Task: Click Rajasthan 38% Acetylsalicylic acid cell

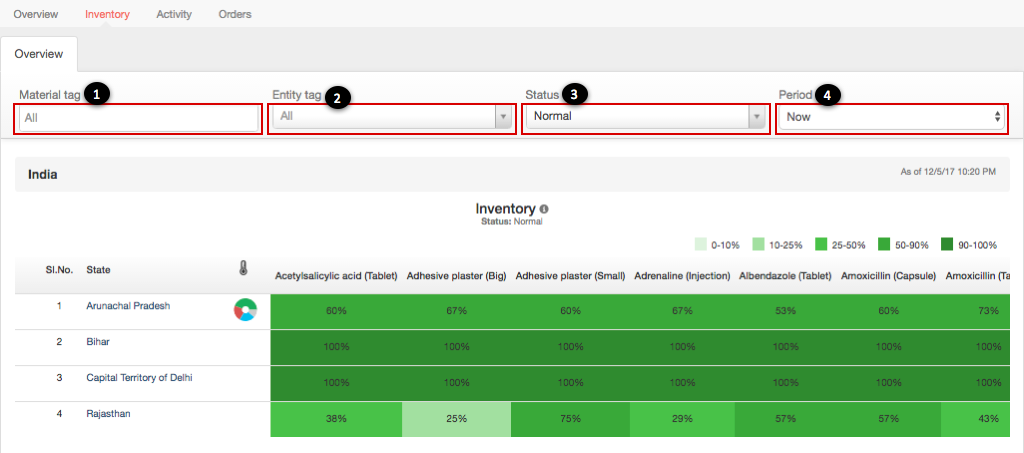Action: [x=336, y=419]
